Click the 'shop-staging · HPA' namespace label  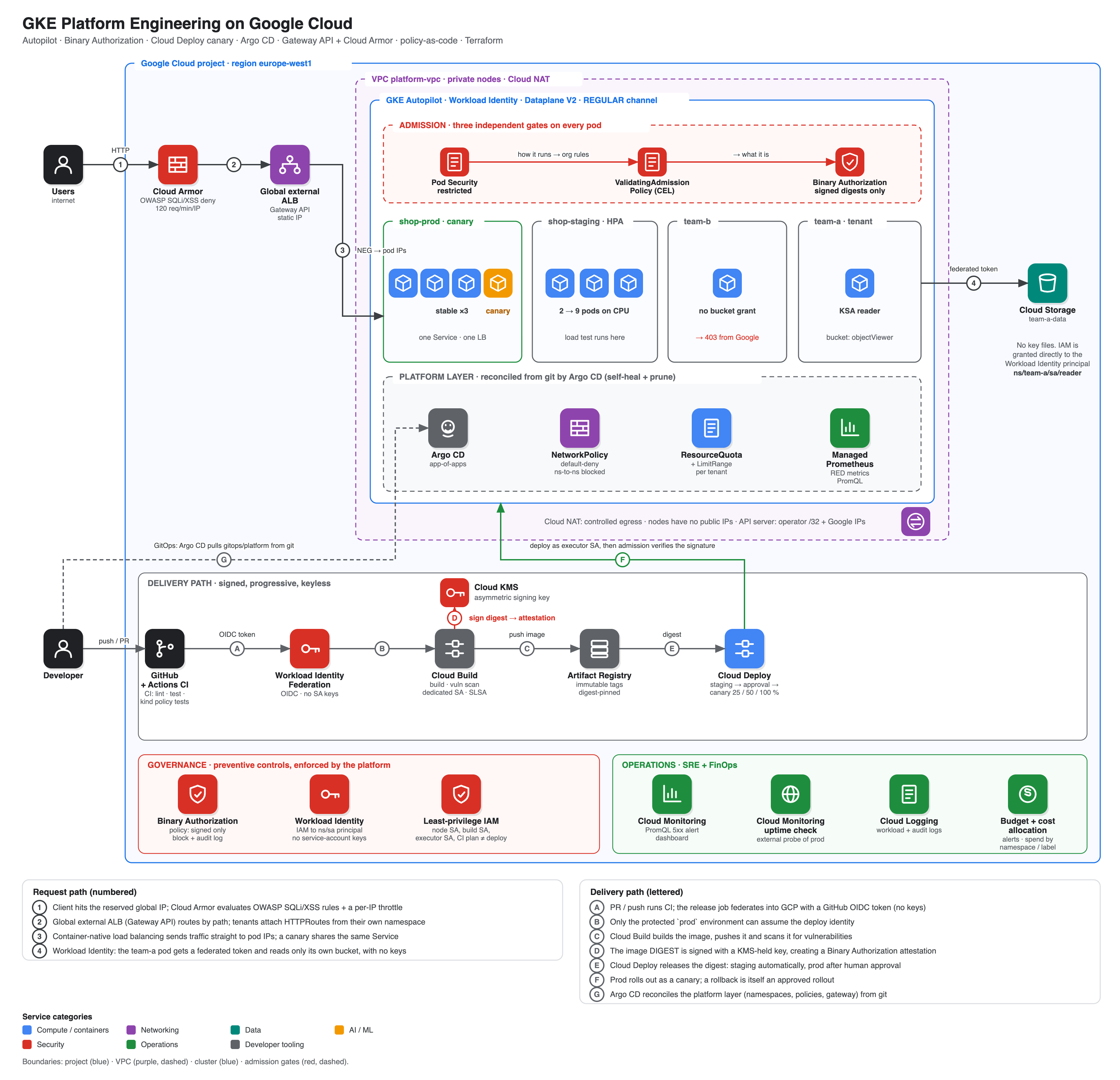(586, 222)
